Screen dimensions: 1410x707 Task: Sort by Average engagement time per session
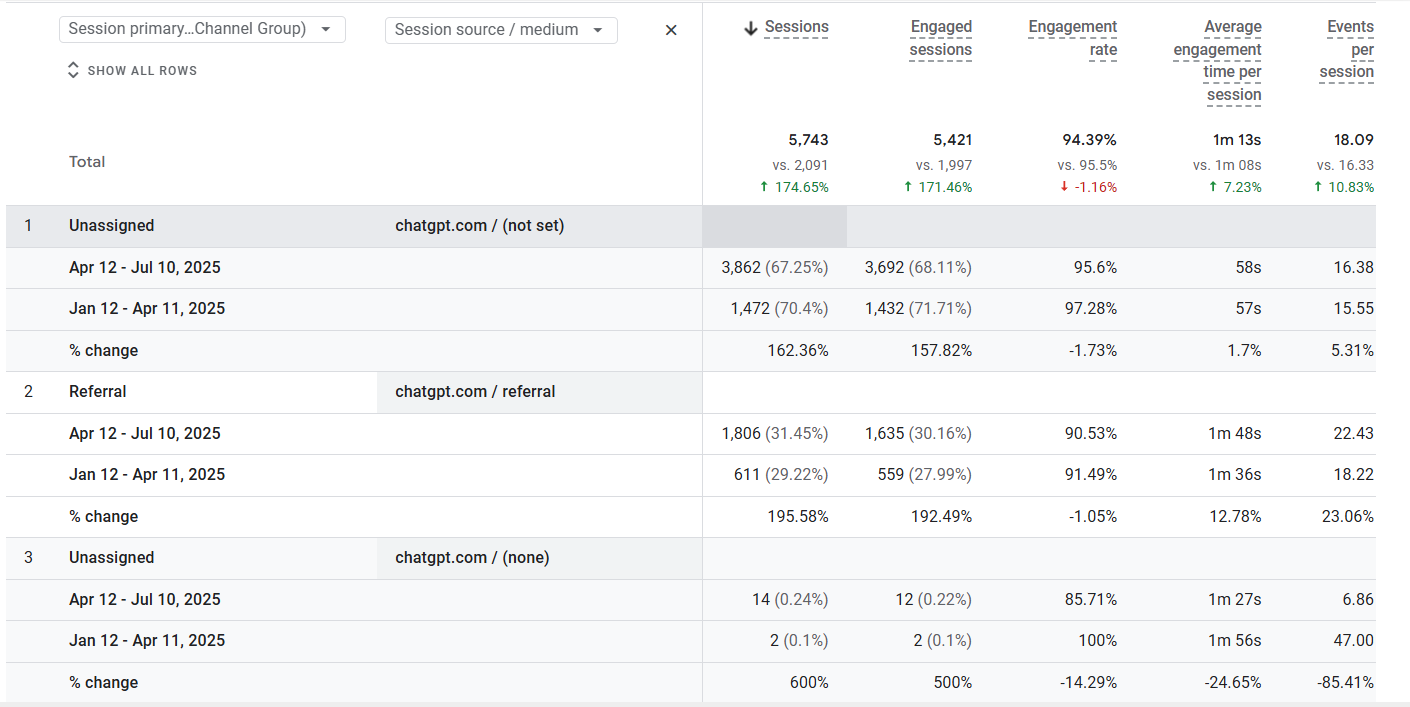(x=1217, y=61)
